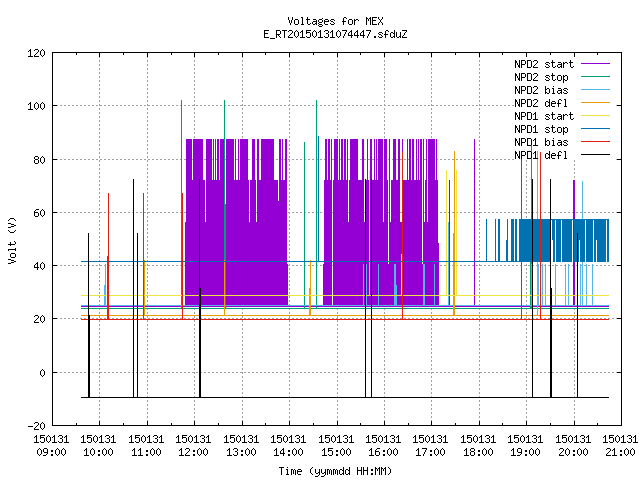
Task: Click the y-axis tick value 100
Action: 36,106
